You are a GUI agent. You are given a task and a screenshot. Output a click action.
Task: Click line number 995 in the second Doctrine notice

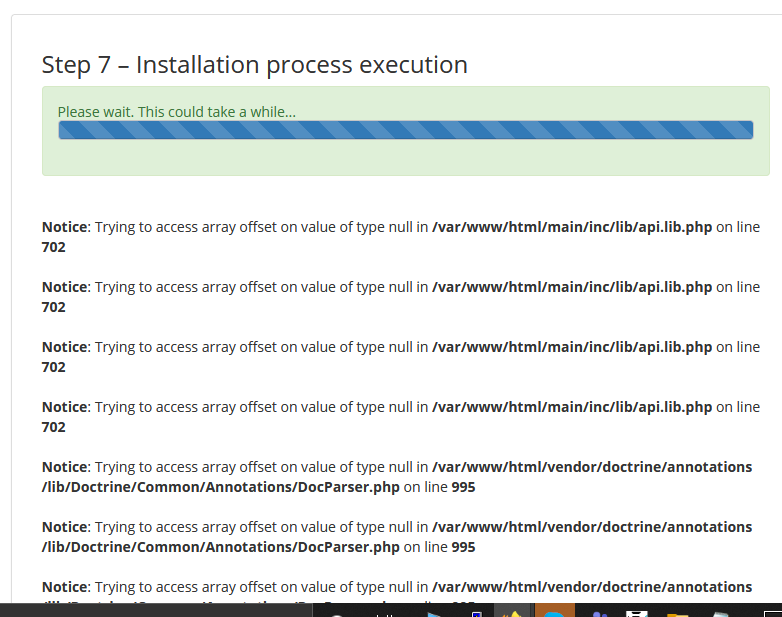point(463,547)
